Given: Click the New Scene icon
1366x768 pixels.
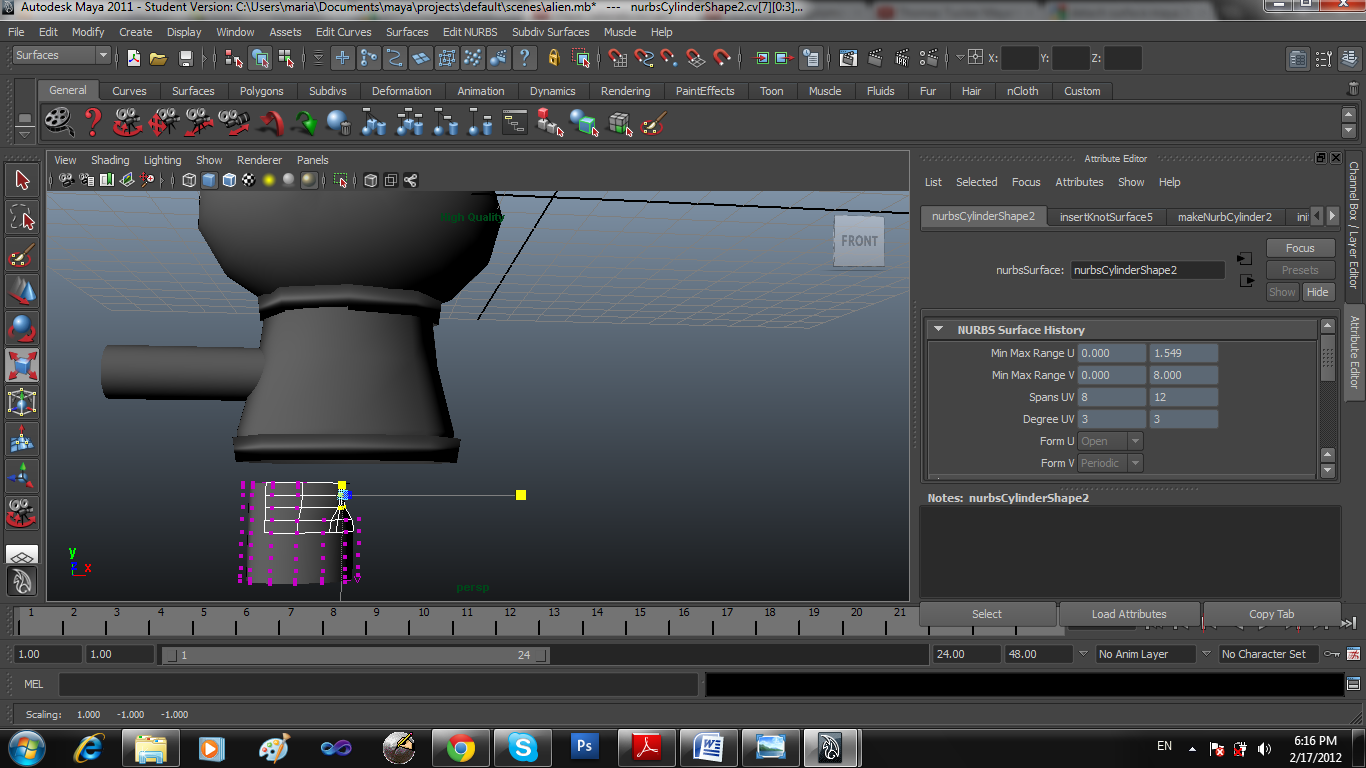Looking at the screenshot, I should 134,58.
